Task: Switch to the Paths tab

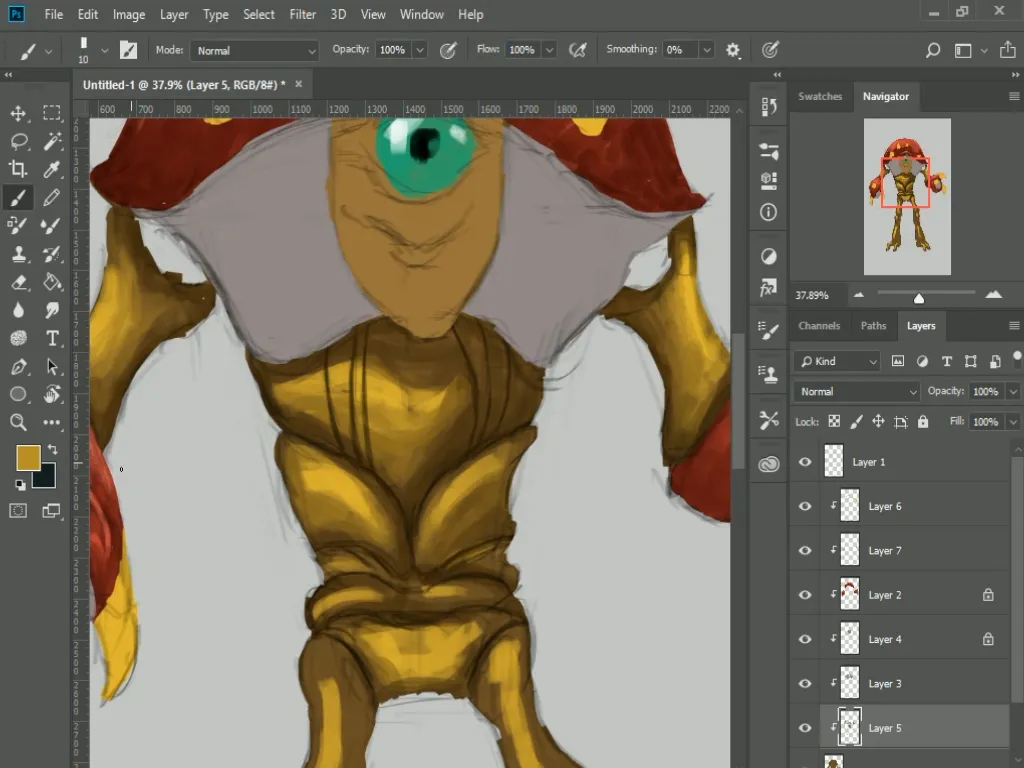Action: (873, 326)
